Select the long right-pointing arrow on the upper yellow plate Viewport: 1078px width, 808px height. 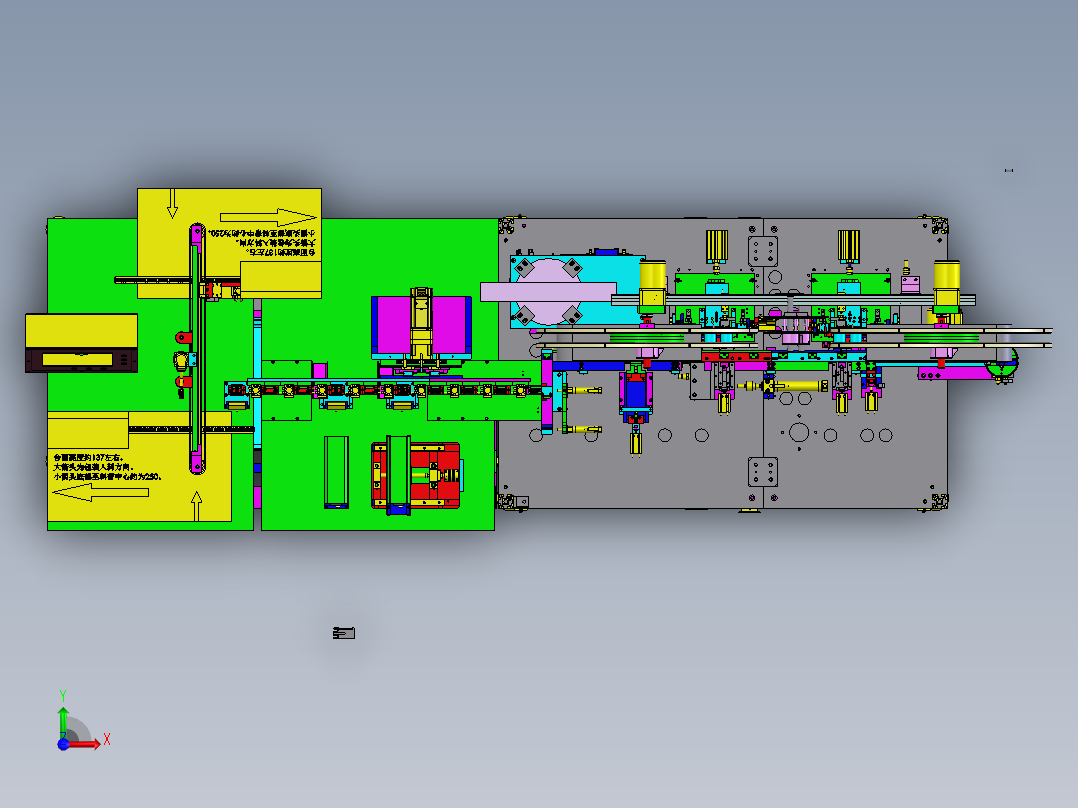[x=267, y=217]
